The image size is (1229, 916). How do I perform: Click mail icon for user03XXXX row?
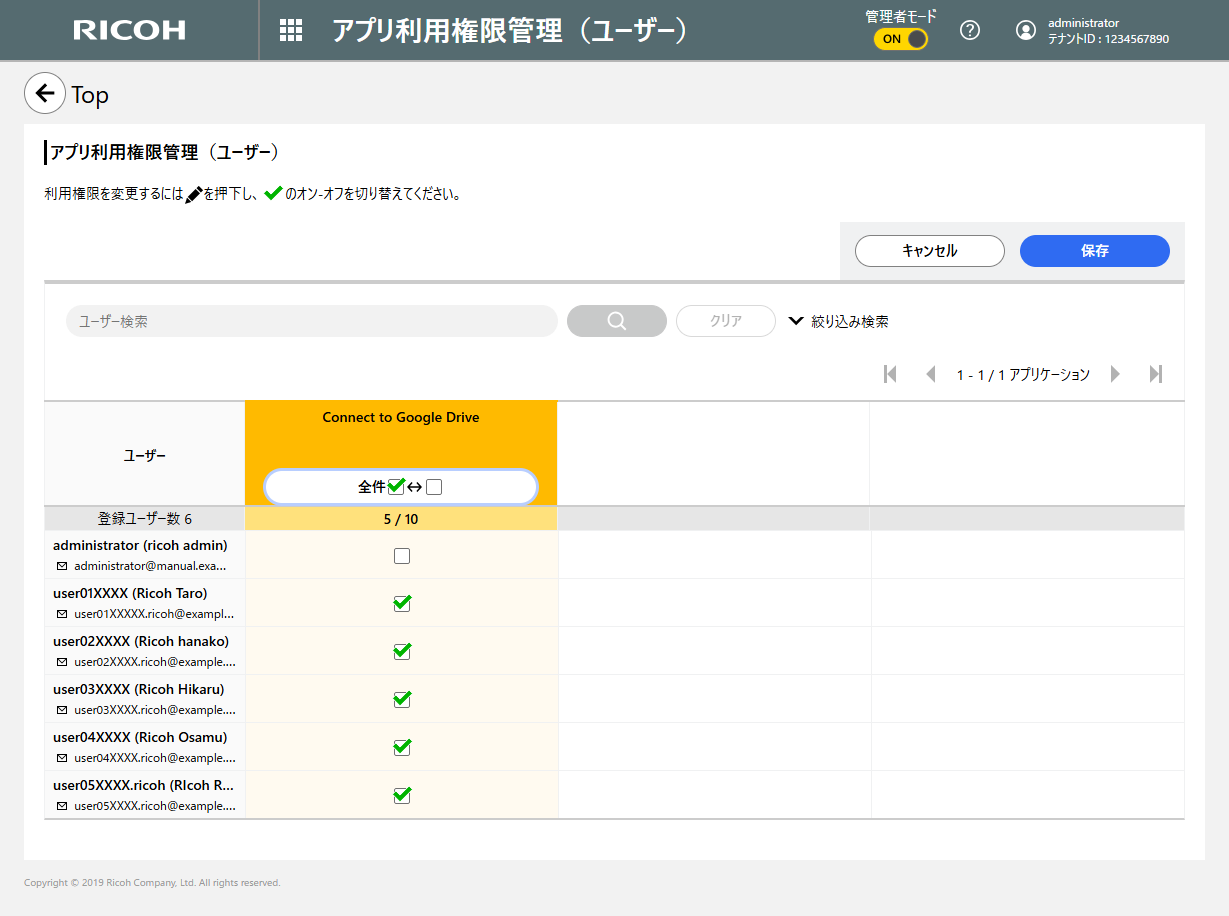click(62, 710)
